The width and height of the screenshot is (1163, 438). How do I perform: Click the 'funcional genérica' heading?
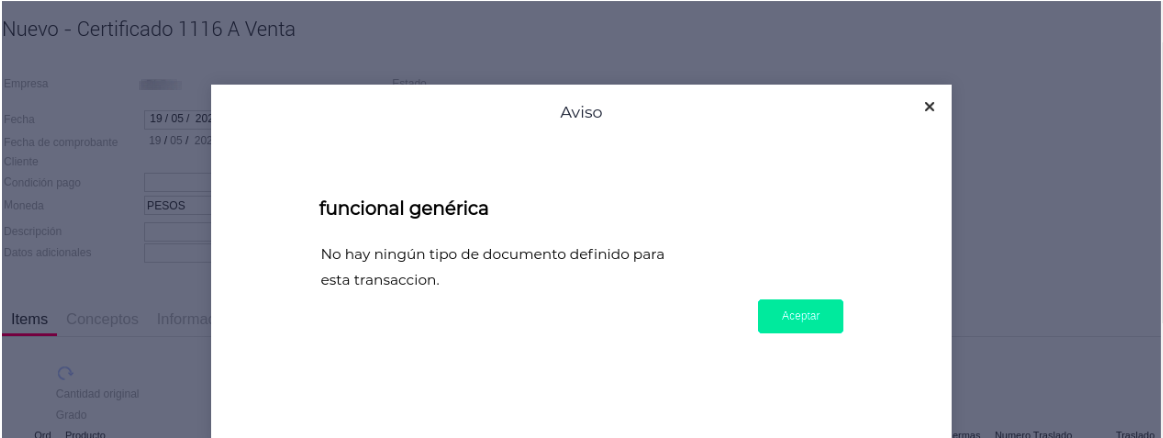click(403, 209)
